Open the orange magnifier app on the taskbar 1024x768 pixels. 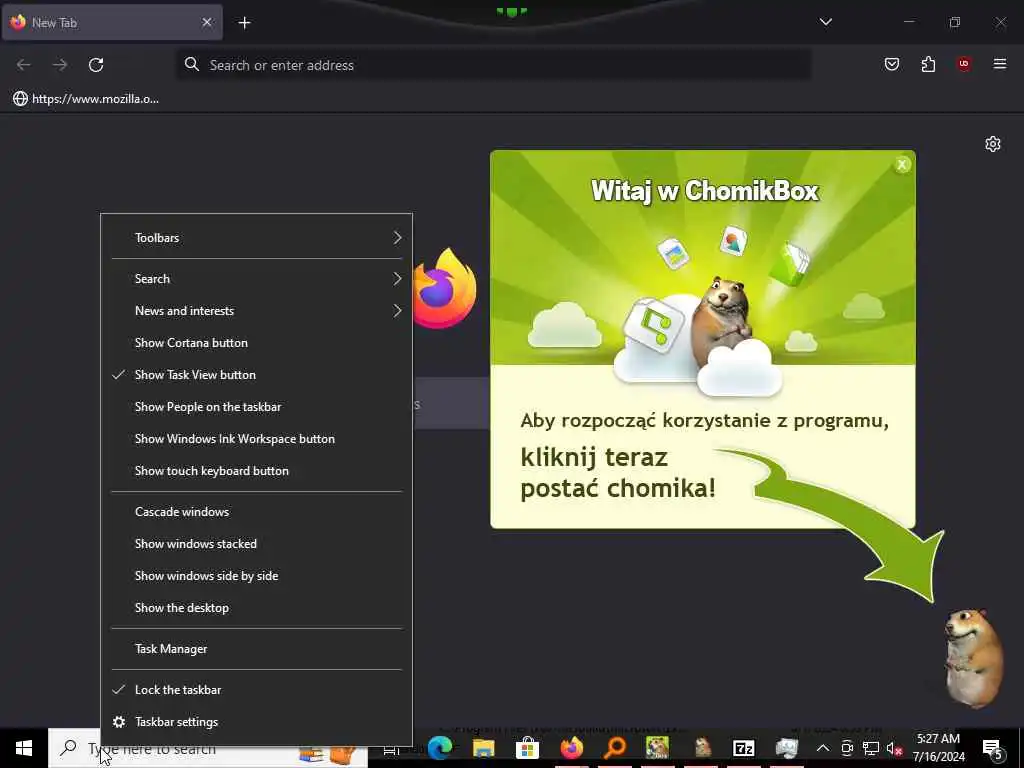pyautogui.click(x=614, y=748)
